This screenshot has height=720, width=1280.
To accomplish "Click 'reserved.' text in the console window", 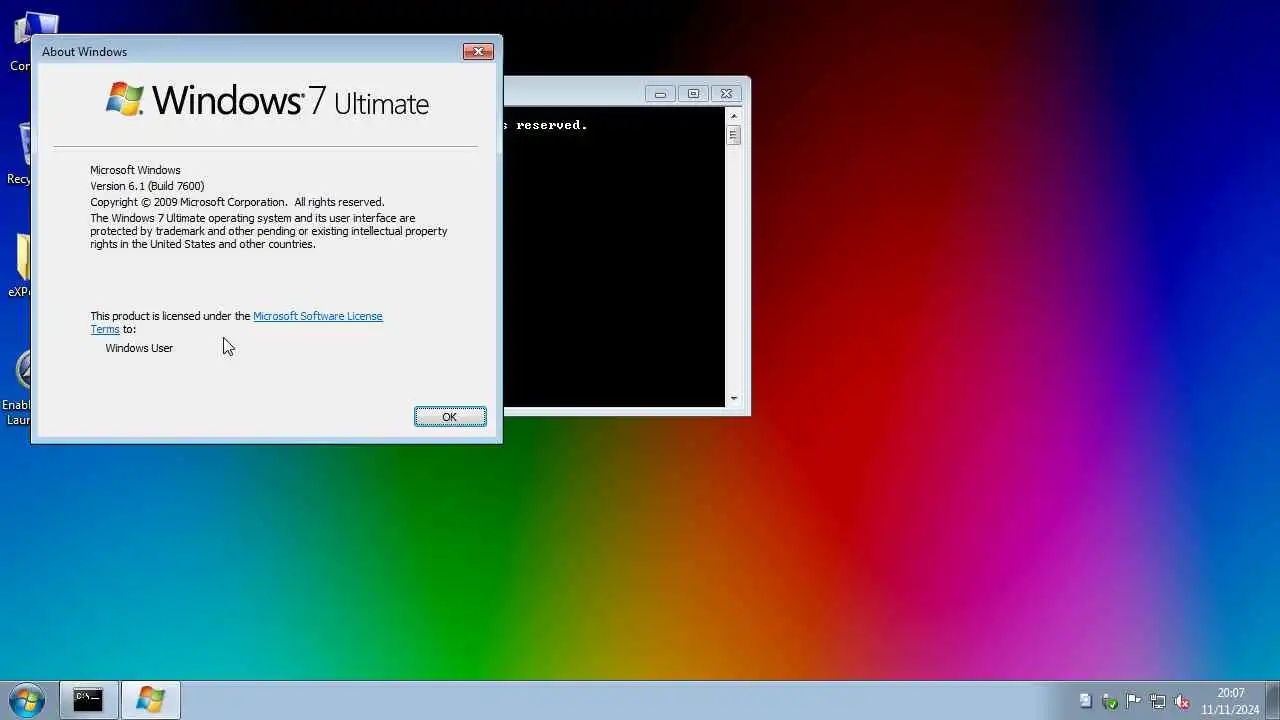I will (551, 125).
